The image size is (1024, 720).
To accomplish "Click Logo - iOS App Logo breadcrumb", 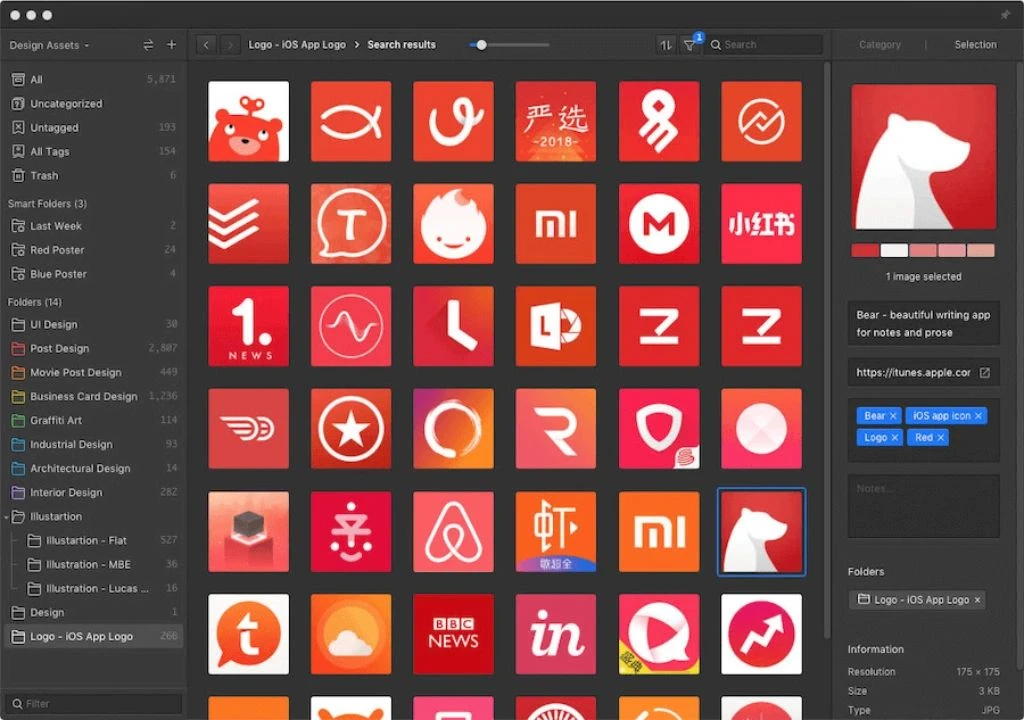I will tap(297, 45).
